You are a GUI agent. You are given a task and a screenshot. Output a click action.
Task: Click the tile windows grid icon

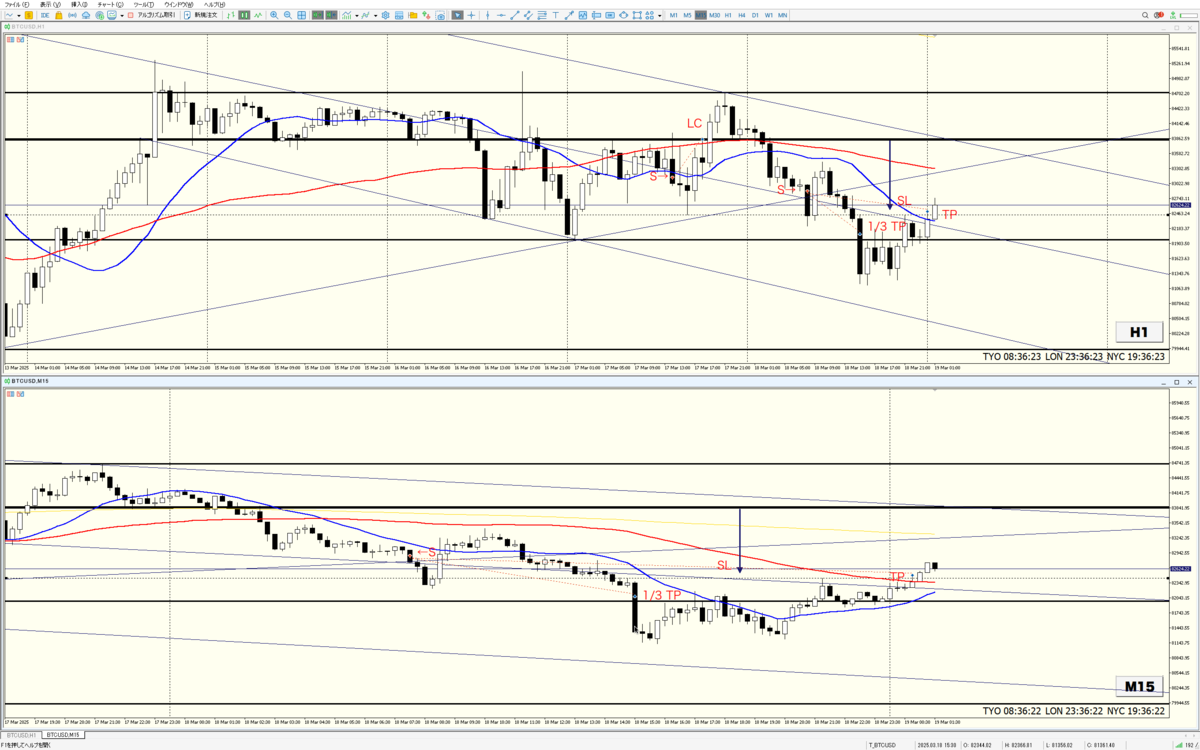pos(301,15)
